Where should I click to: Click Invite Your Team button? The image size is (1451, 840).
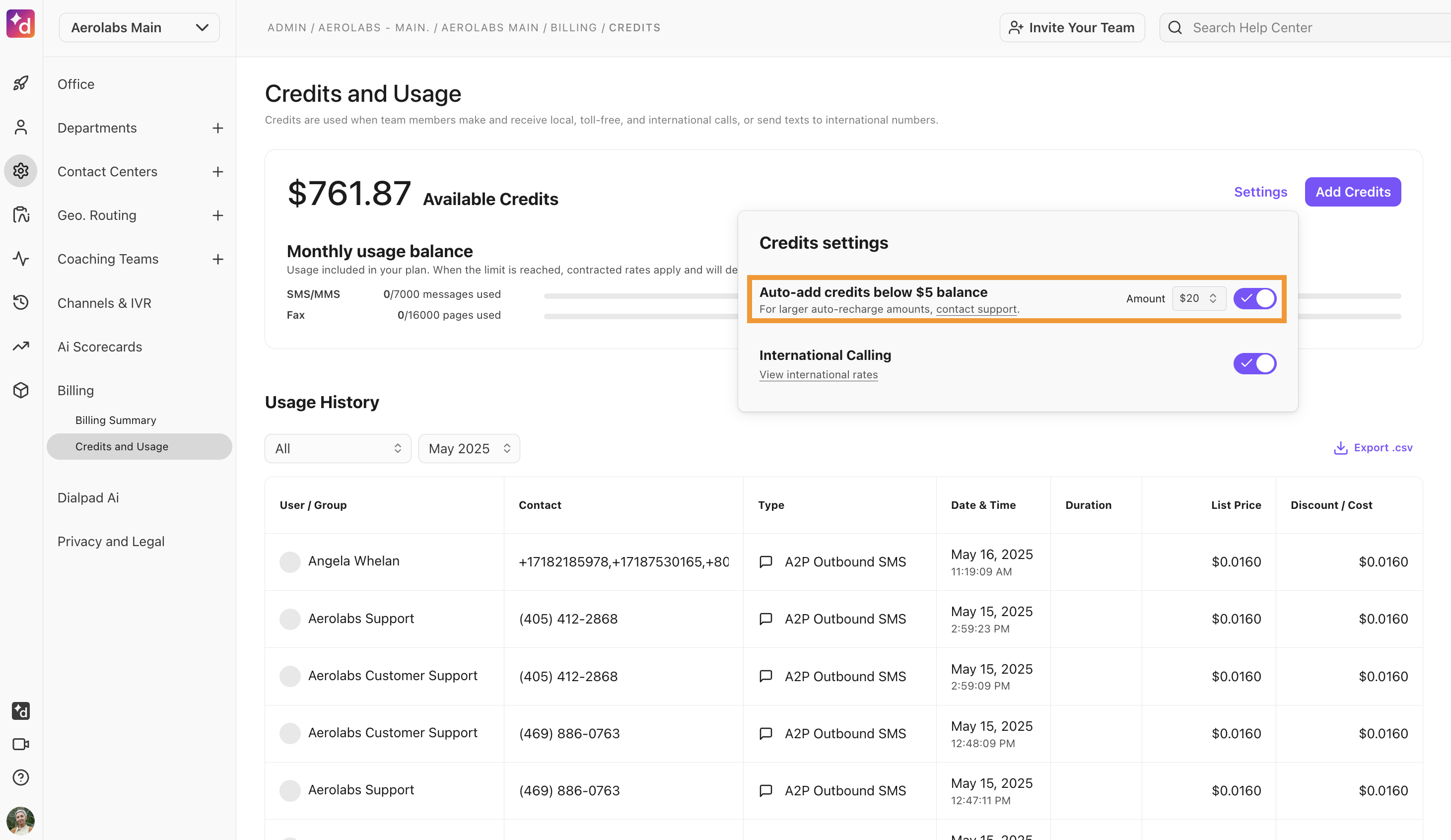pyautogui.click(x=1072, y=28)
